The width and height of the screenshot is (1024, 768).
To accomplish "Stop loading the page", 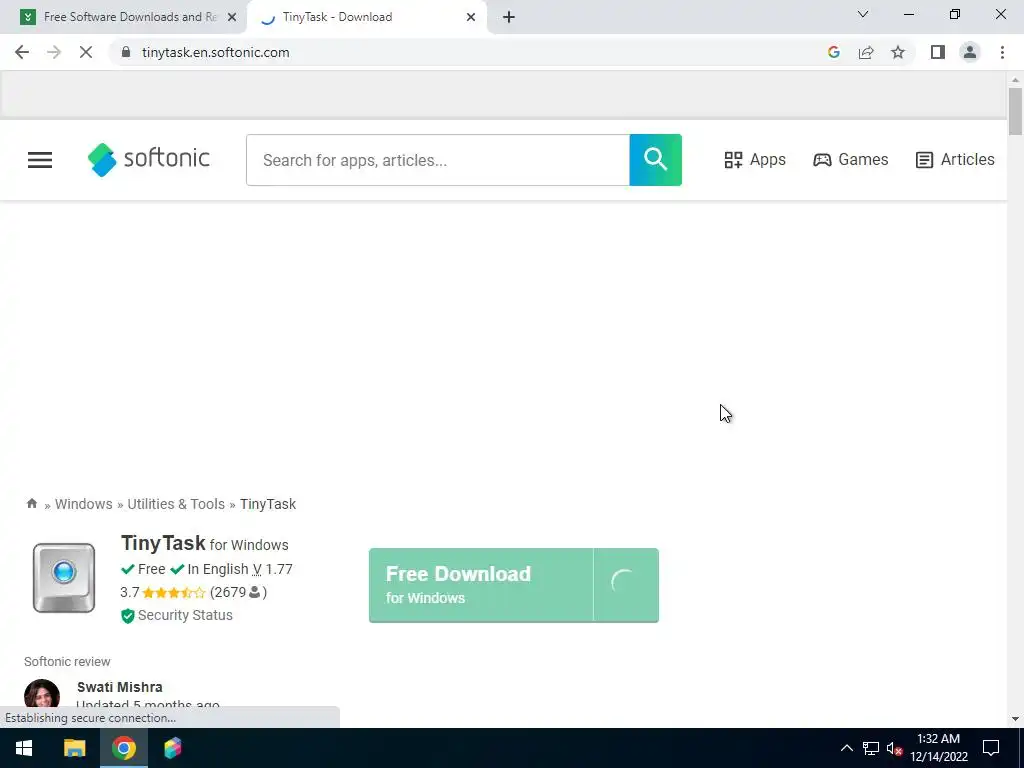I will tap(86, 52).
